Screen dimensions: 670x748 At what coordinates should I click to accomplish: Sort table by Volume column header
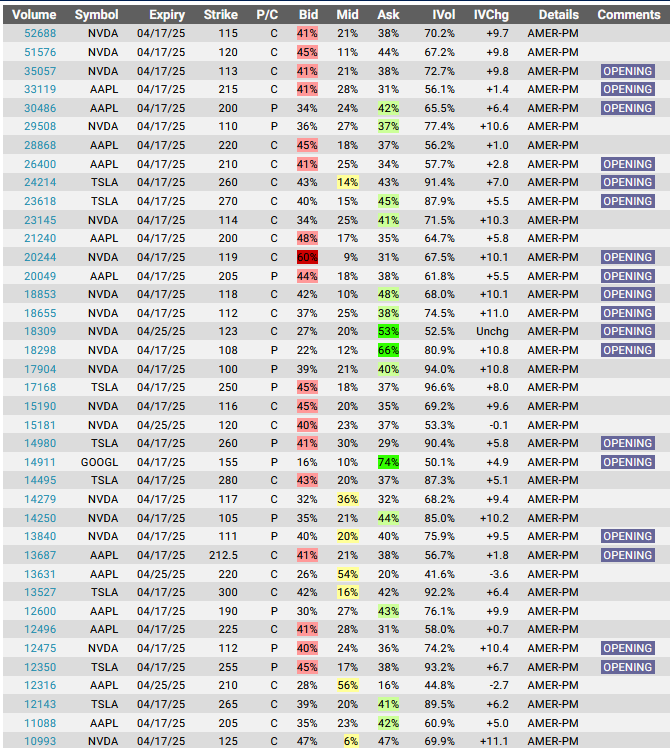click(x=34, y=15)
